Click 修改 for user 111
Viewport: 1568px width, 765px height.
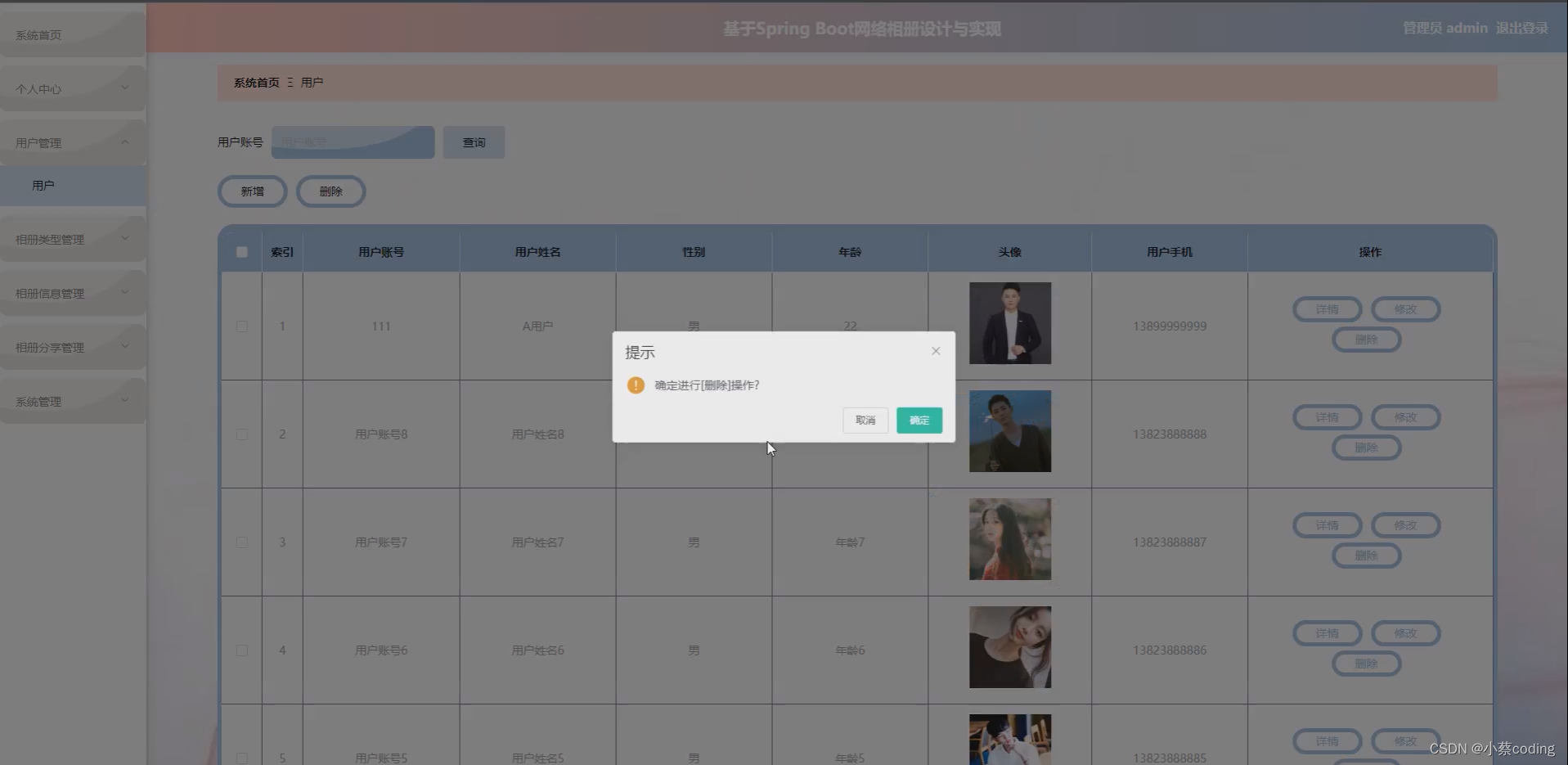coord(1405,309)
